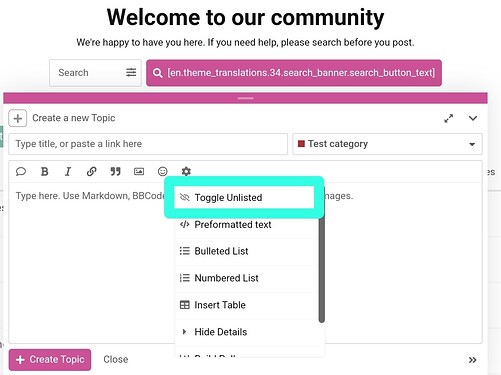Click the topic title input field

(148, 144)
